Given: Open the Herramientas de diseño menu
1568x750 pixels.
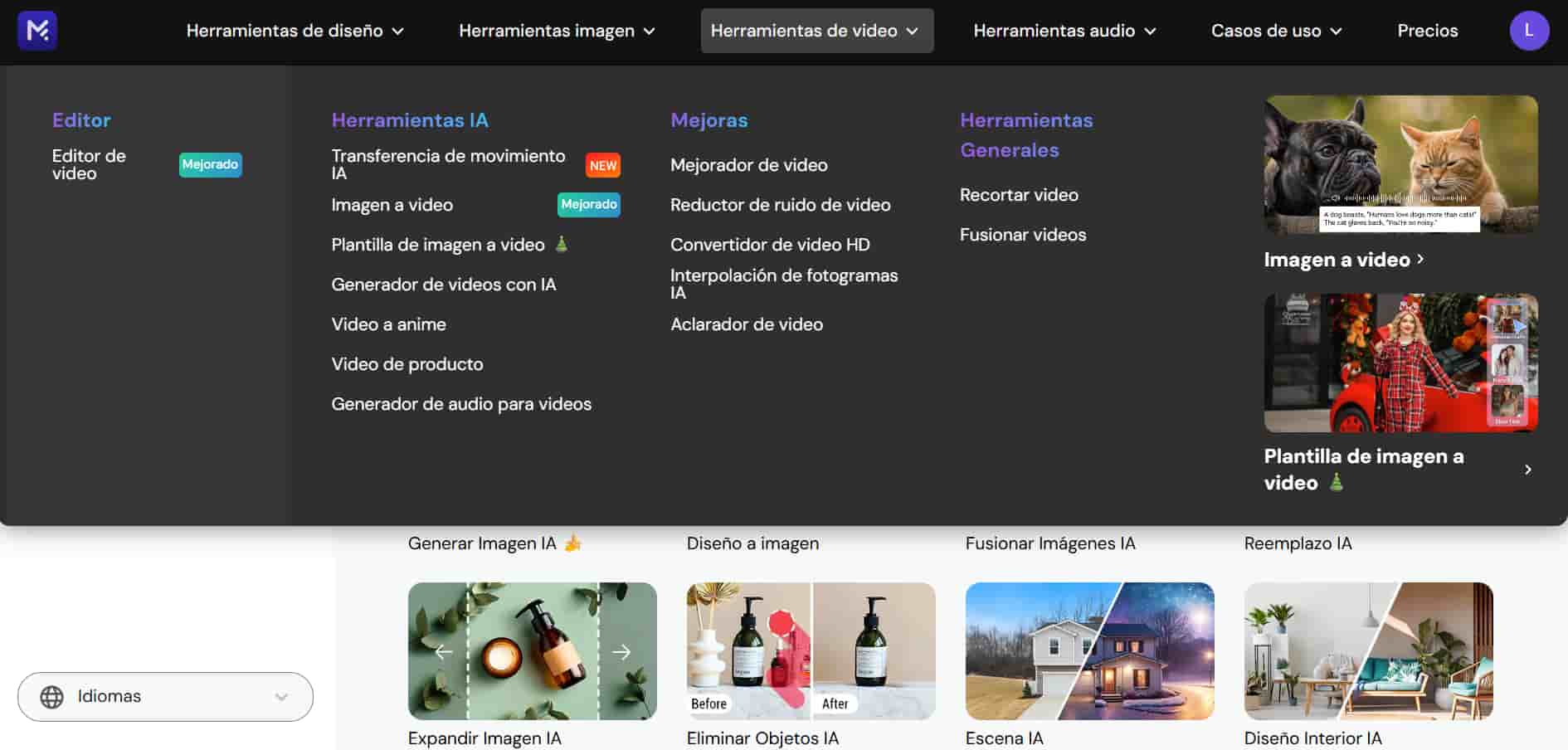Looking at the screenshot, I should tap(295, 31).
